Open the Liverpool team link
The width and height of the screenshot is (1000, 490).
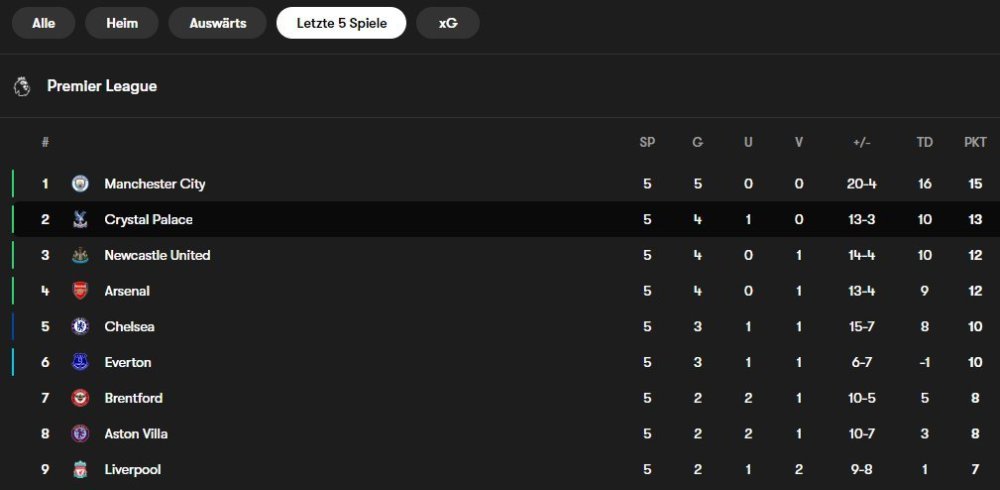(132, 469)
